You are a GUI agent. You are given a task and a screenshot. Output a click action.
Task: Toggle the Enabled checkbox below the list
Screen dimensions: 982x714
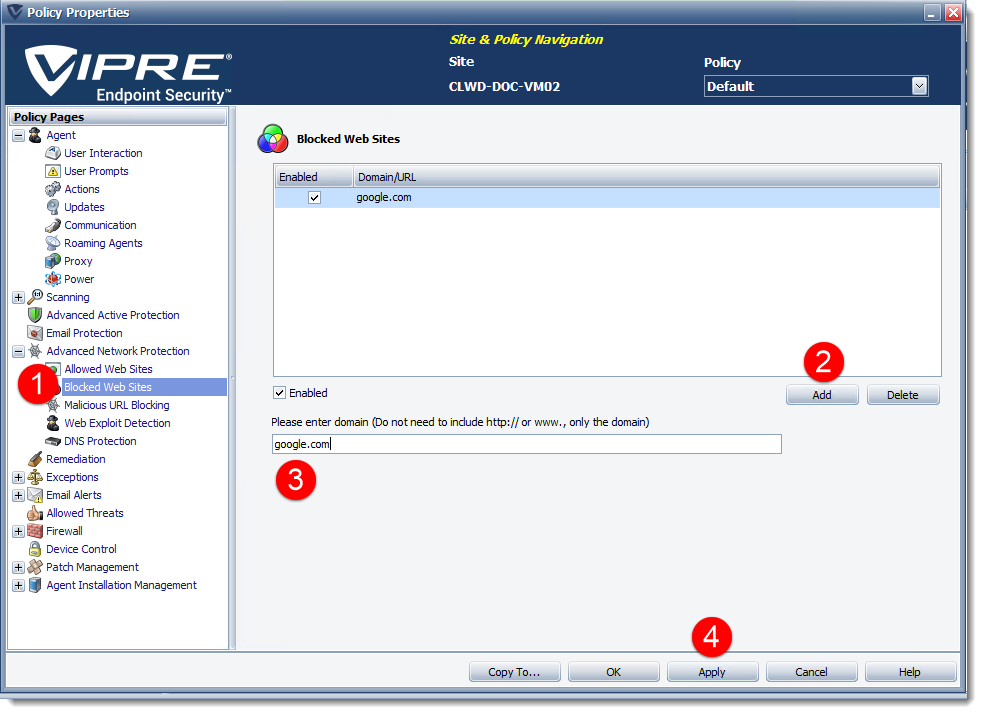coord(279,393)
